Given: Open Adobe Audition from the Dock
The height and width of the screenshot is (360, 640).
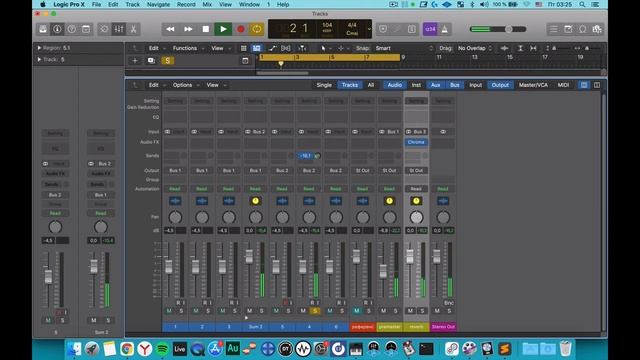Looking at the screenshot, I should point(232,349).
